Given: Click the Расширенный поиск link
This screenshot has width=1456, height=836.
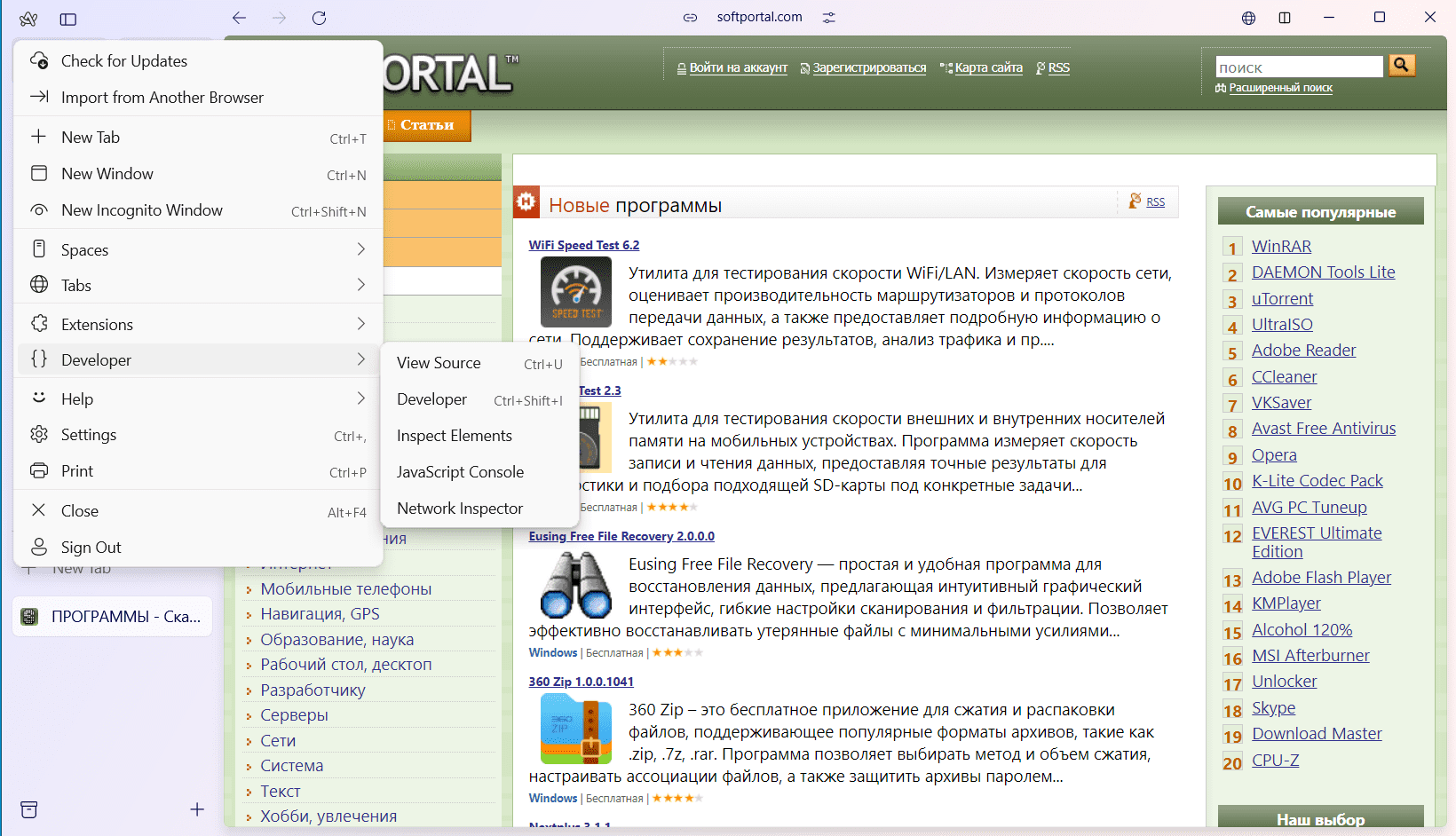Looking at the screenshot, I should (1280, 88).
